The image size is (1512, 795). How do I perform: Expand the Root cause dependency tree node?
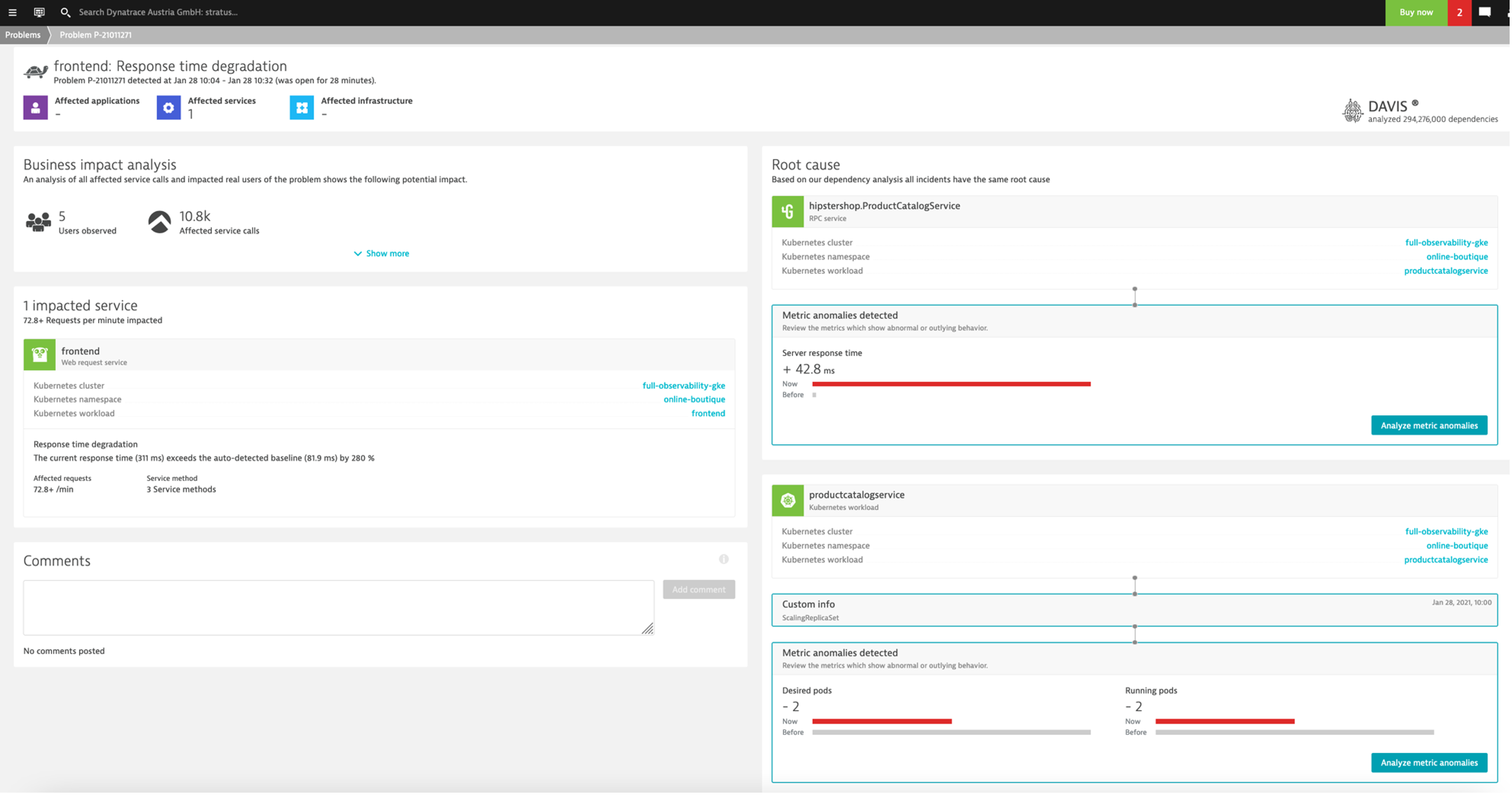pos(1134,289)
